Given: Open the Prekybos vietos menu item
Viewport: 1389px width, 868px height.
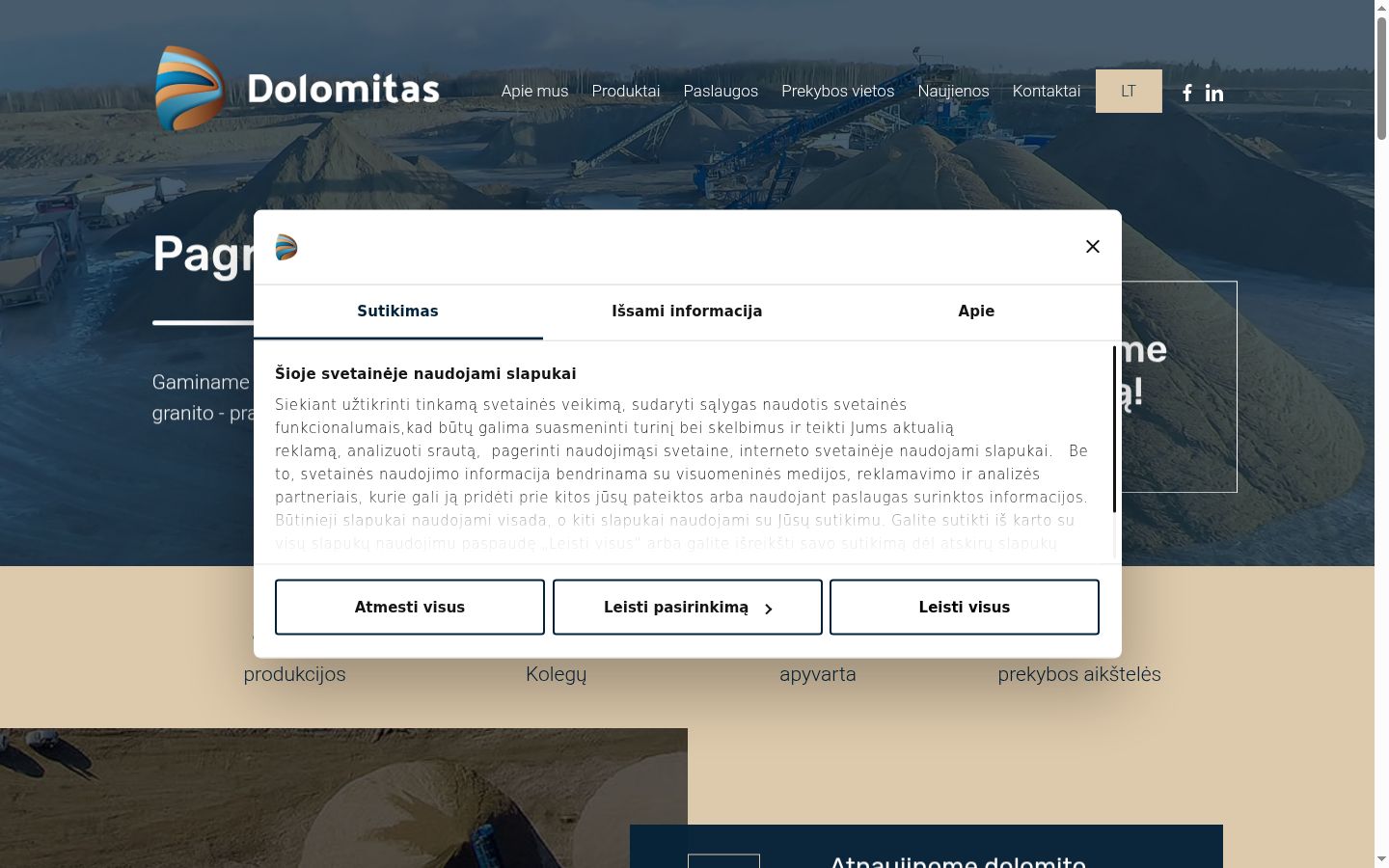Looking at the screenshot, I should pyautogui.click(x=838, y=91).
